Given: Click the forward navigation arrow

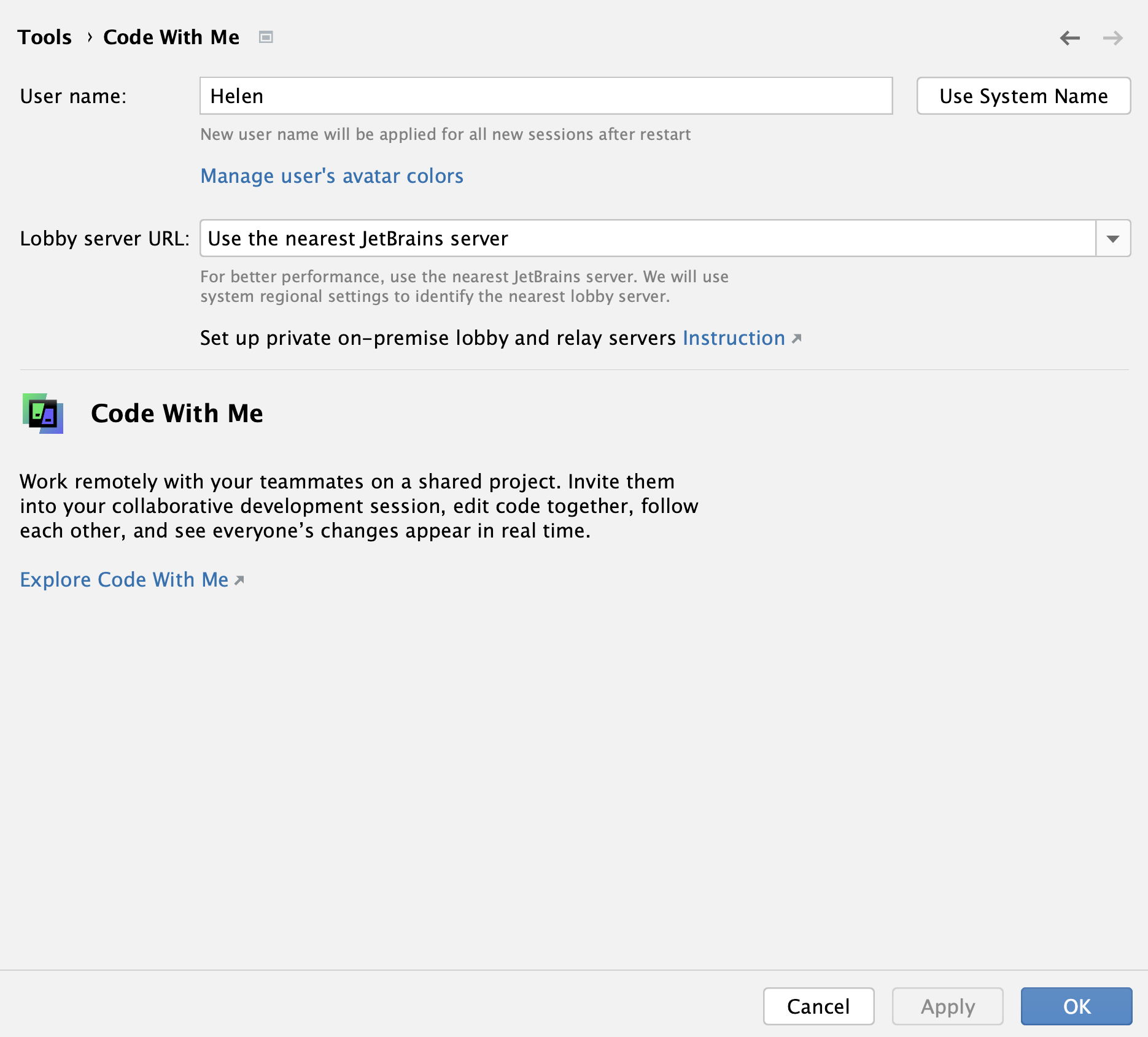Looking at the screenshot, I should point(1112,37).
